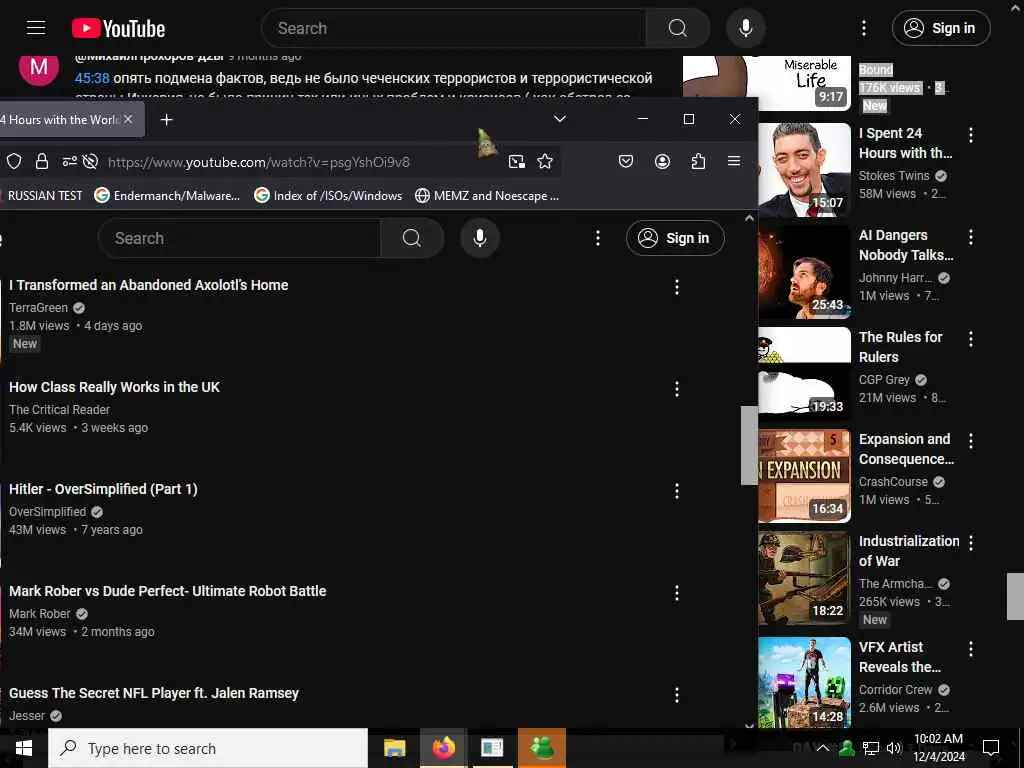Open File Explorer from the taskbar

[x=394, y=748]
